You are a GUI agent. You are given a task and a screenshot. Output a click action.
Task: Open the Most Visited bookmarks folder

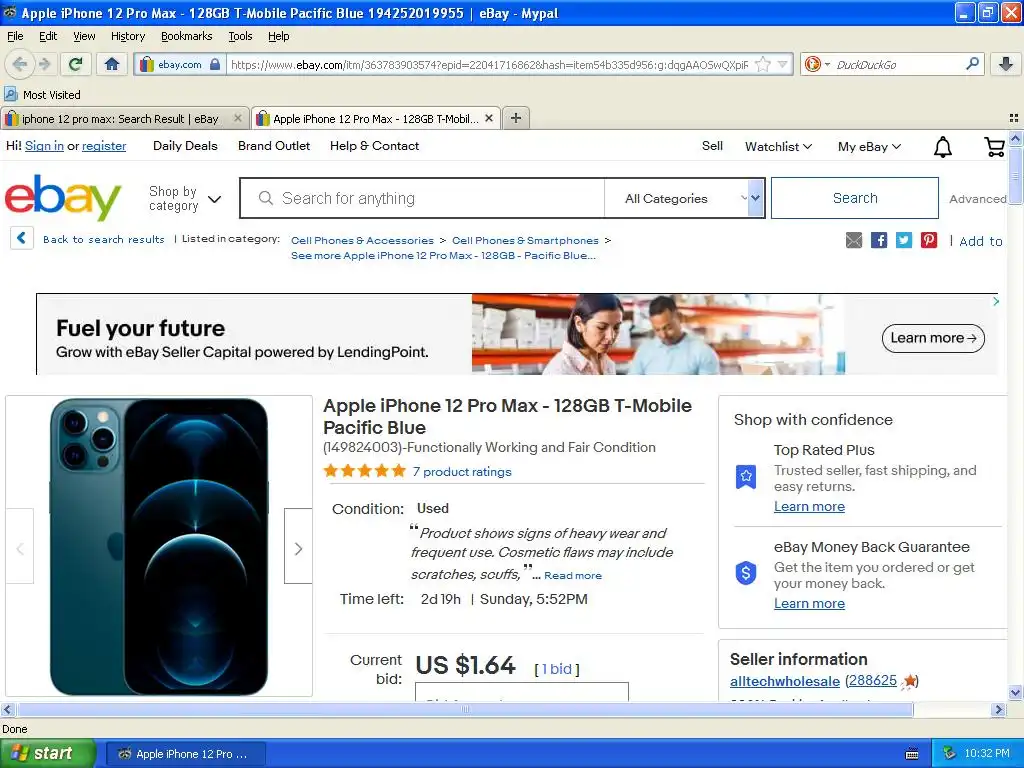43,95
